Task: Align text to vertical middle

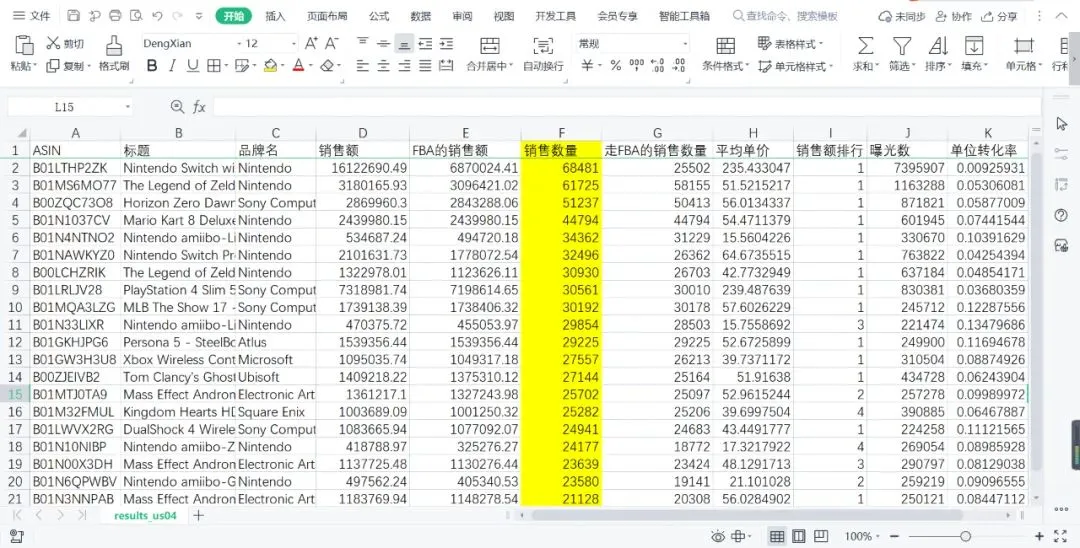Action: pyautogui.click(x=384, y=43)
